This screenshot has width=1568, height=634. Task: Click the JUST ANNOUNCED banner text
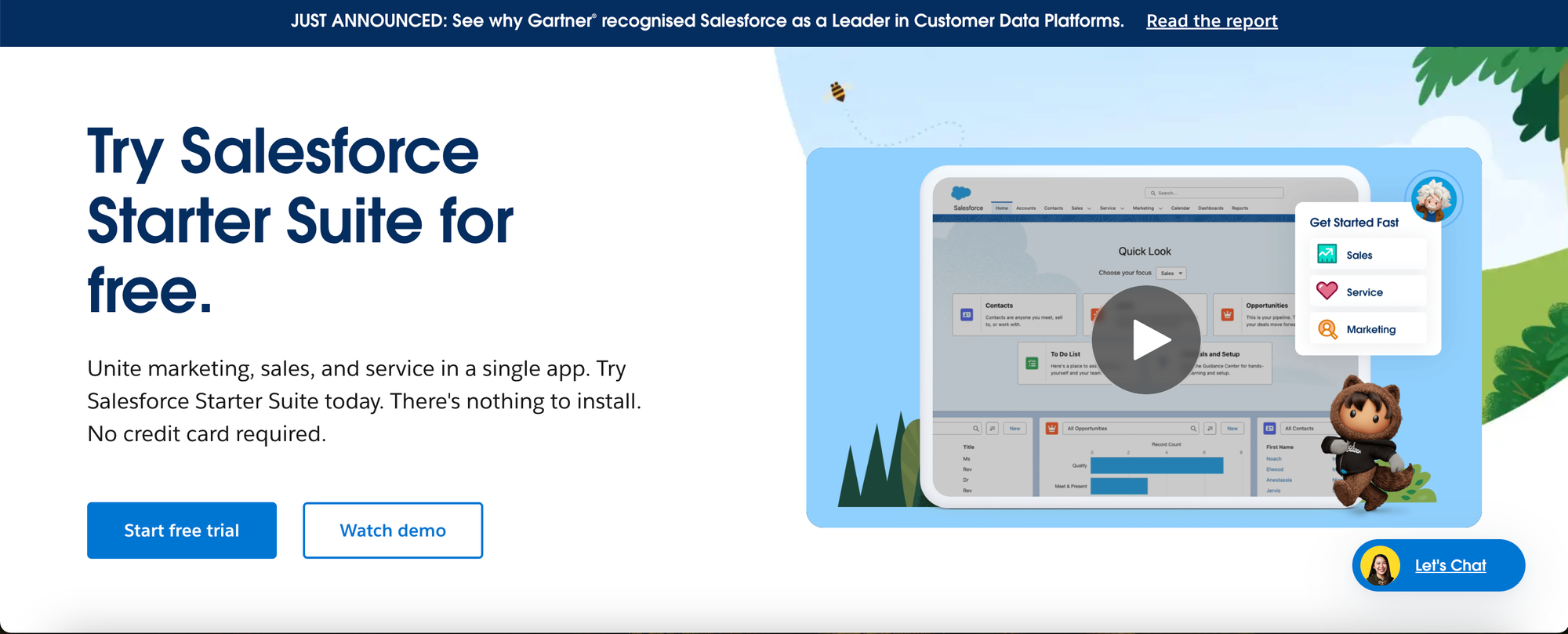point(707,21)
